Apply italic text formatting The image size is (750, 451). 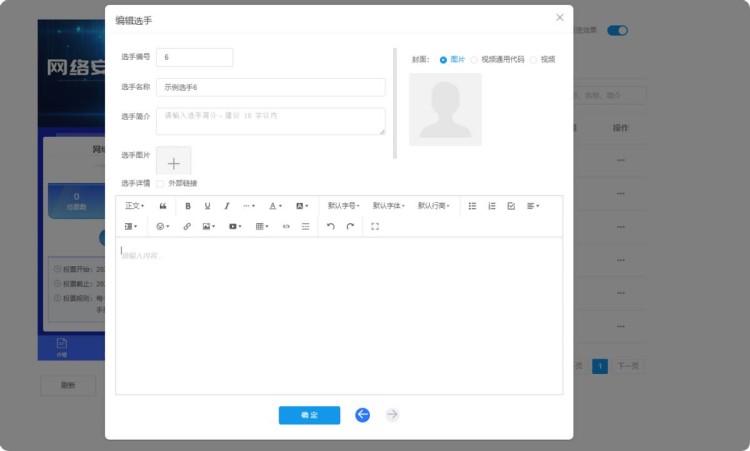[x=227, y=206]
